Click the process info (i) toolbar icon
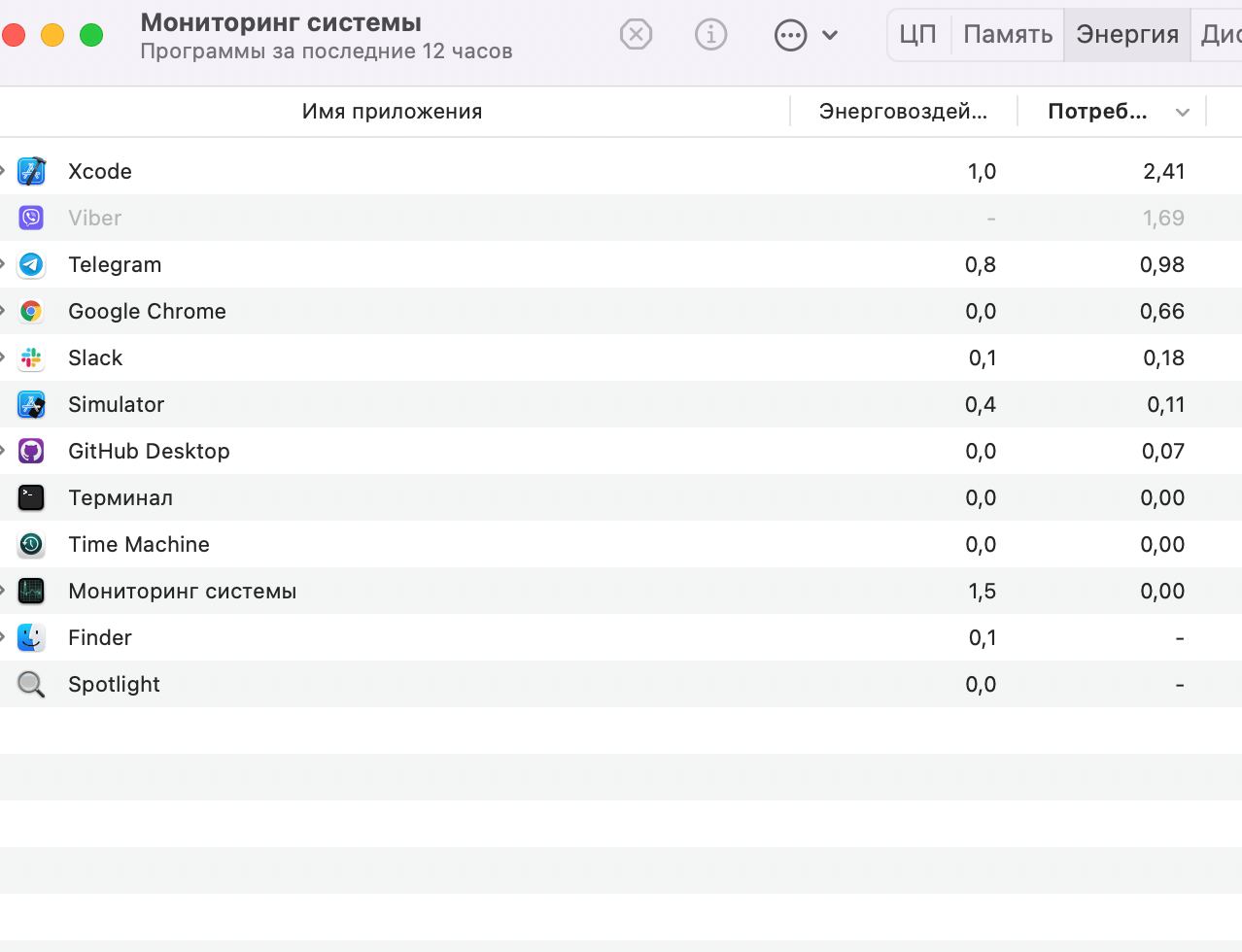This screenshot has width=1242, height=952. pyautogui.click(x=711, y=35)
